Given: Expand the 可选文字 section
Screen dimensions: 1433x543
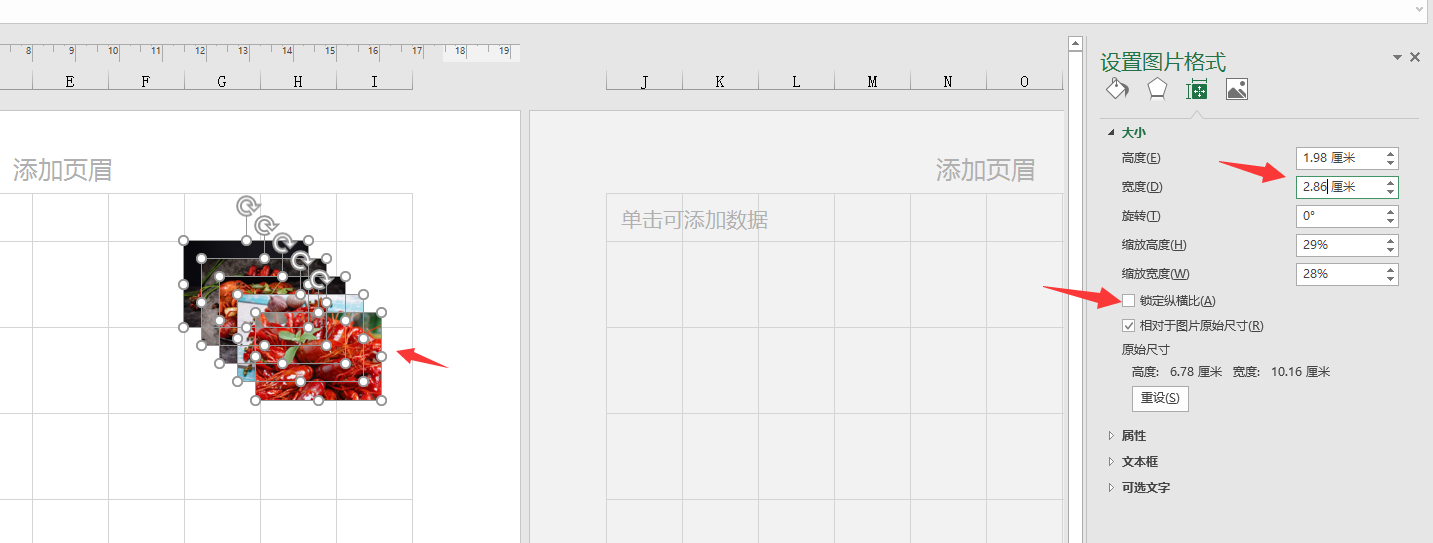Looking at the screenshot, I should pyautogui.click(x=1110, y=488).
